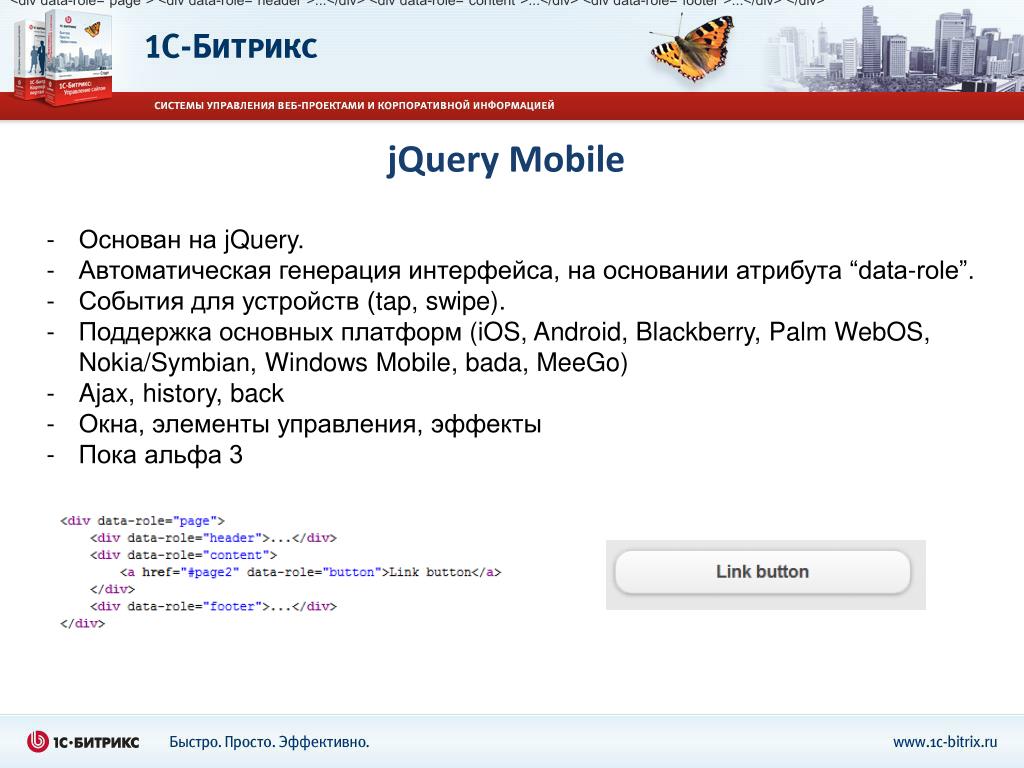Select the jQuery Mobile slide heading

pos(505,161)
